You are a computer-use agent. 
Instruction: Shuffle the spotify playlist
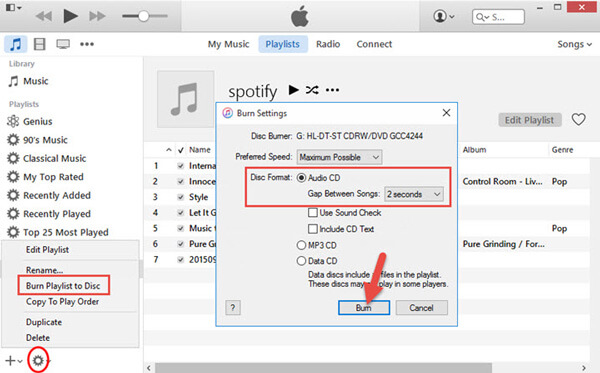tap(312, 90)
